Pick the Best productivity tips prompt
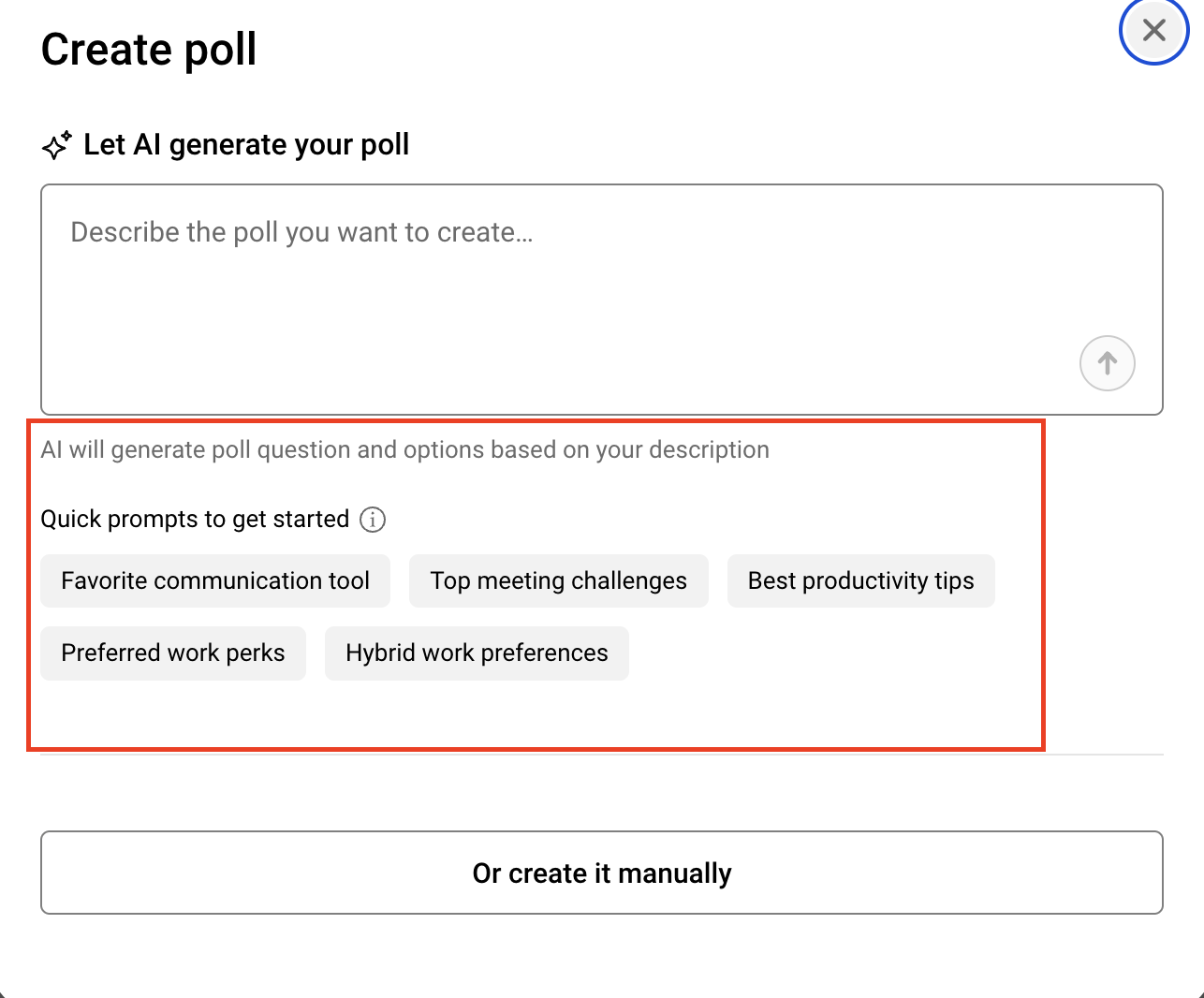 click(x=860, y=581)
